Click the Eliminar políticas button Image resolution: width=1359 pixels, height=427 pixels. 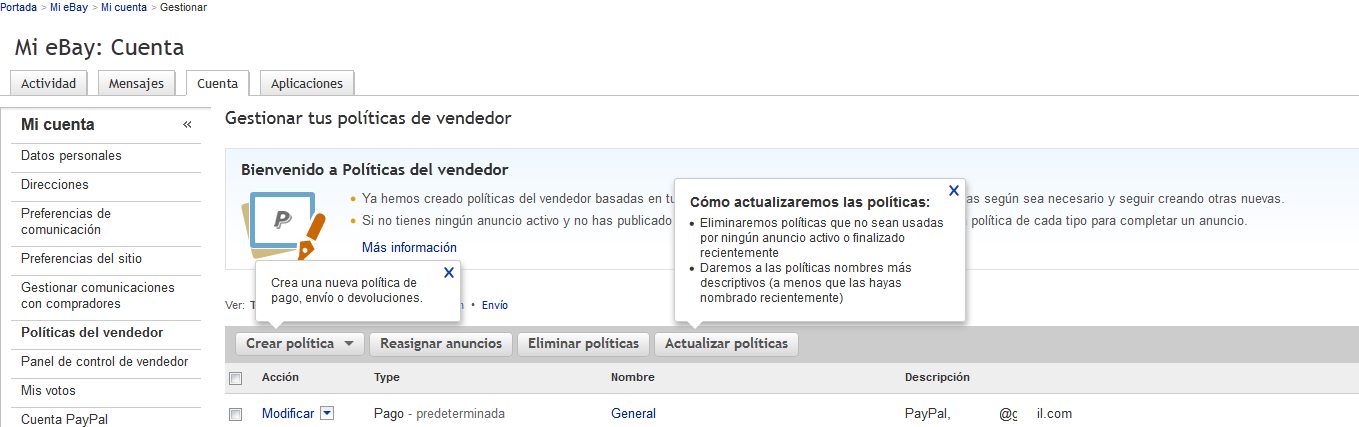pos(583,344)
